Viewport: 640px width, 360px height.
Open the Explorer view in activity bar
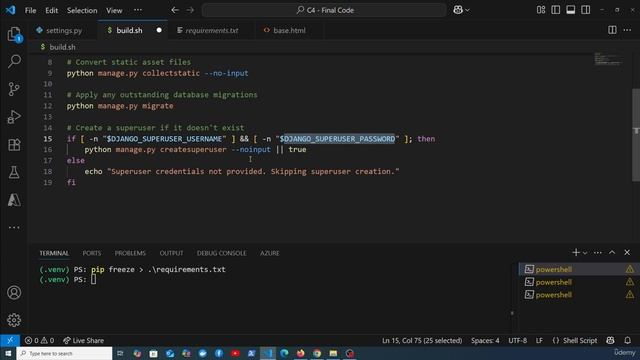(14, 34)
